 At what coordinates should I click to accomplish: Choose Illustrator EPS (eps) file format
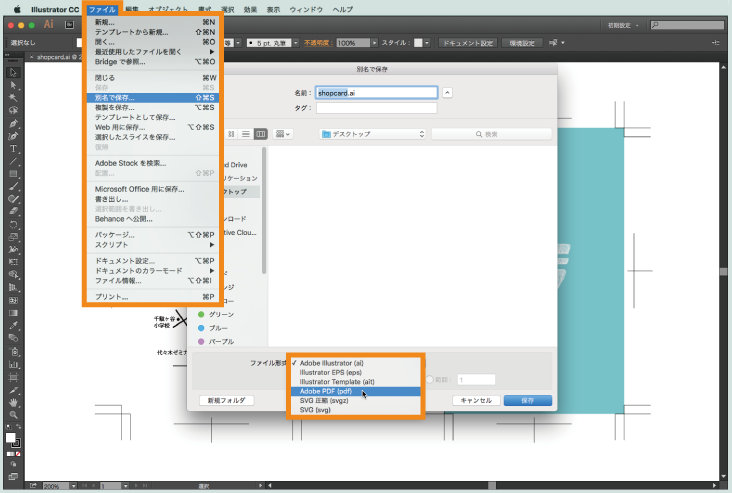(x=356, y=373)
